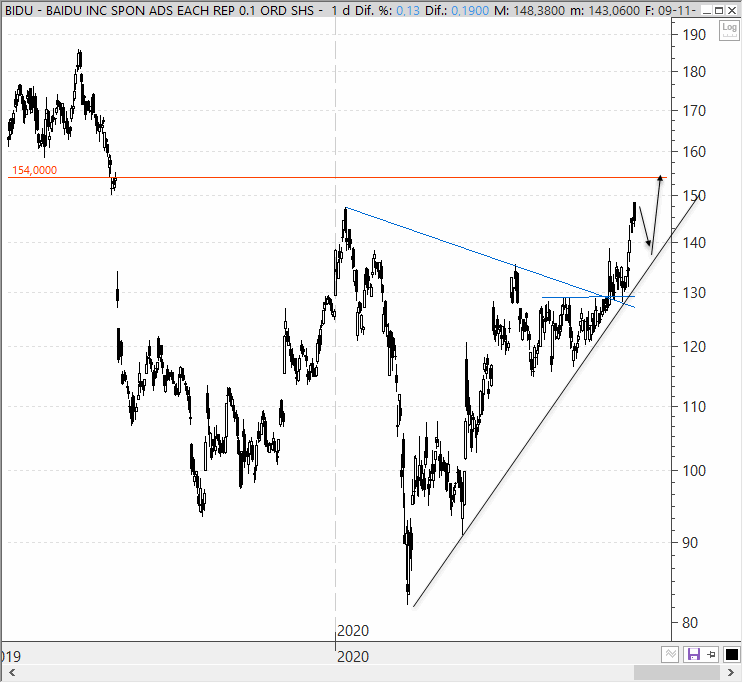Click the 100 price axis label

[694, 471]
